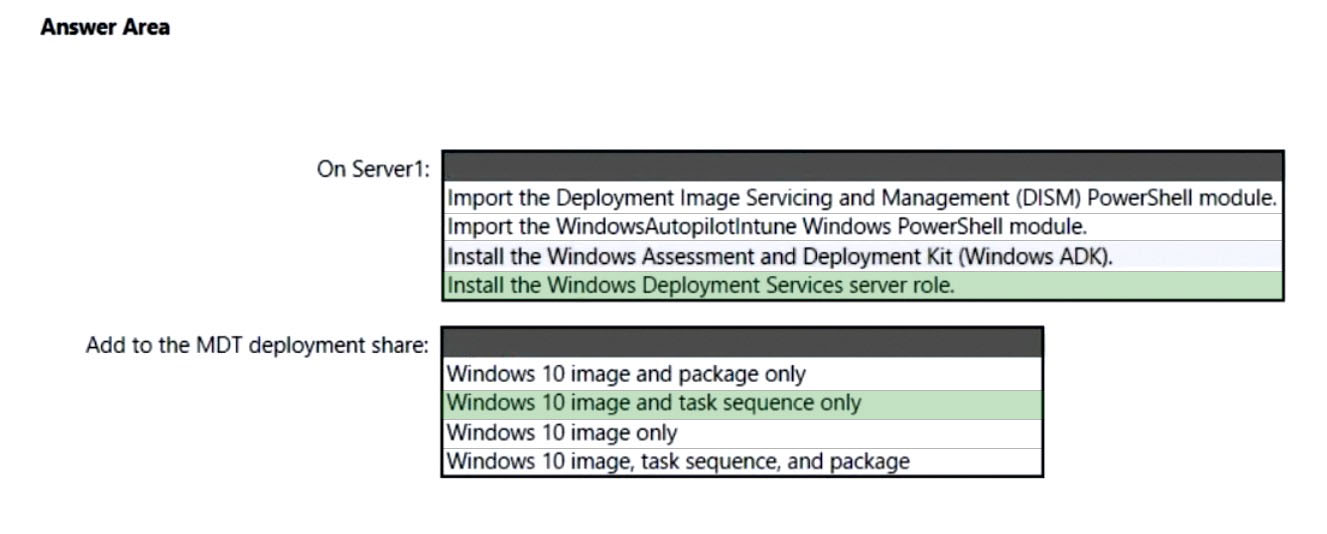Pick the Windows 10 image only option
The width and height of the screenshot is (1327, 534).
pos(742,433)
